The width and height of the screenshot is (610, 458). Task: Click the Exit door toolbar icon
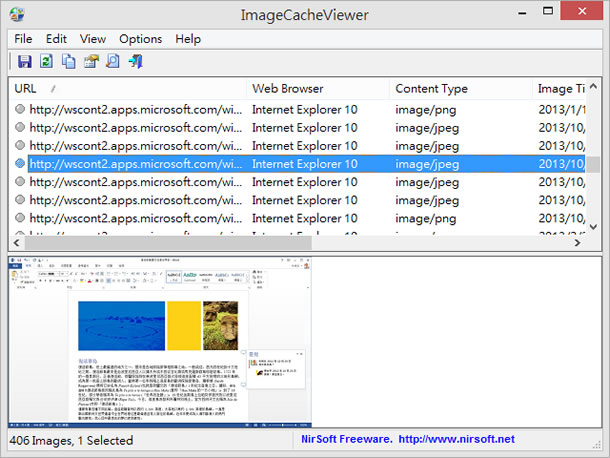point(135,62)
